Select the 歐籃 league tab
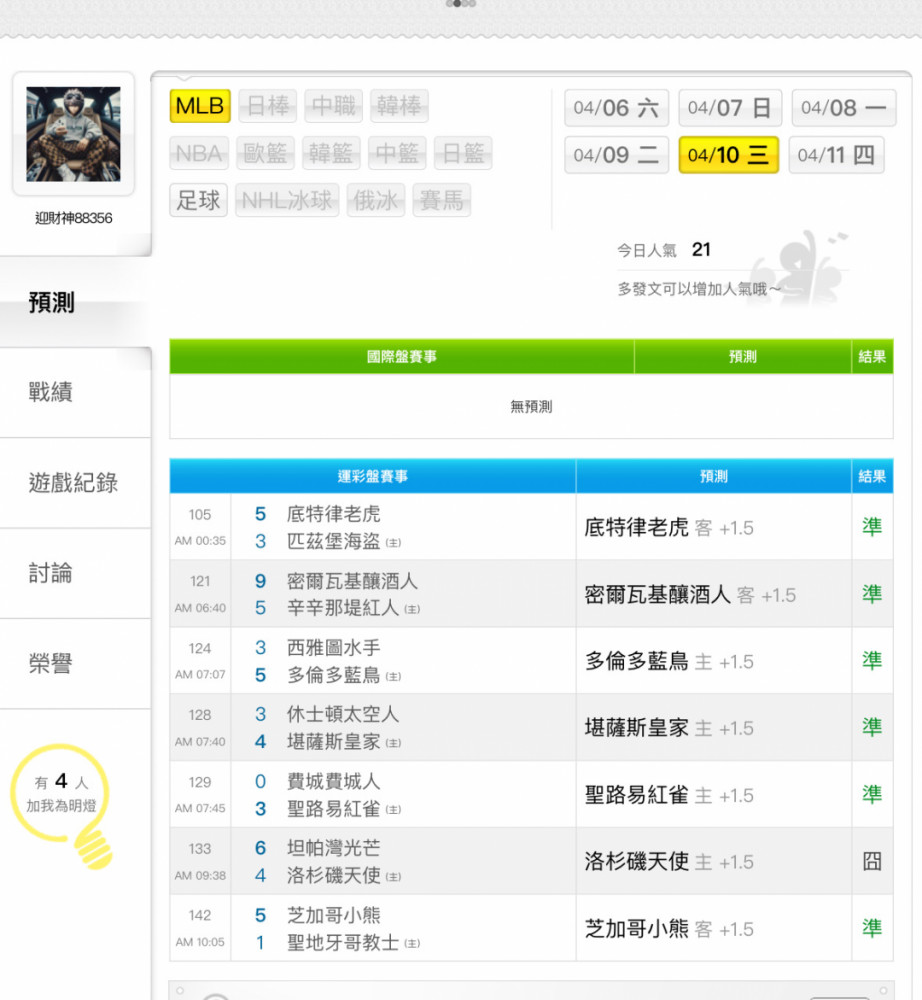The height and width of the screenshot is (1000, 922). (265, 153)
